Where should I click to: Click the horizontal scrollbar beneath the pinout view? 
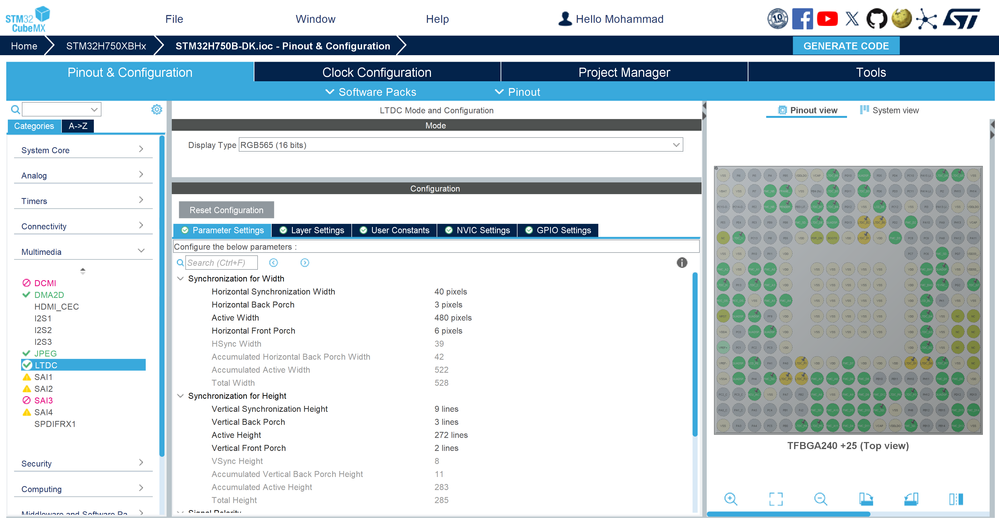click(789, 514)
